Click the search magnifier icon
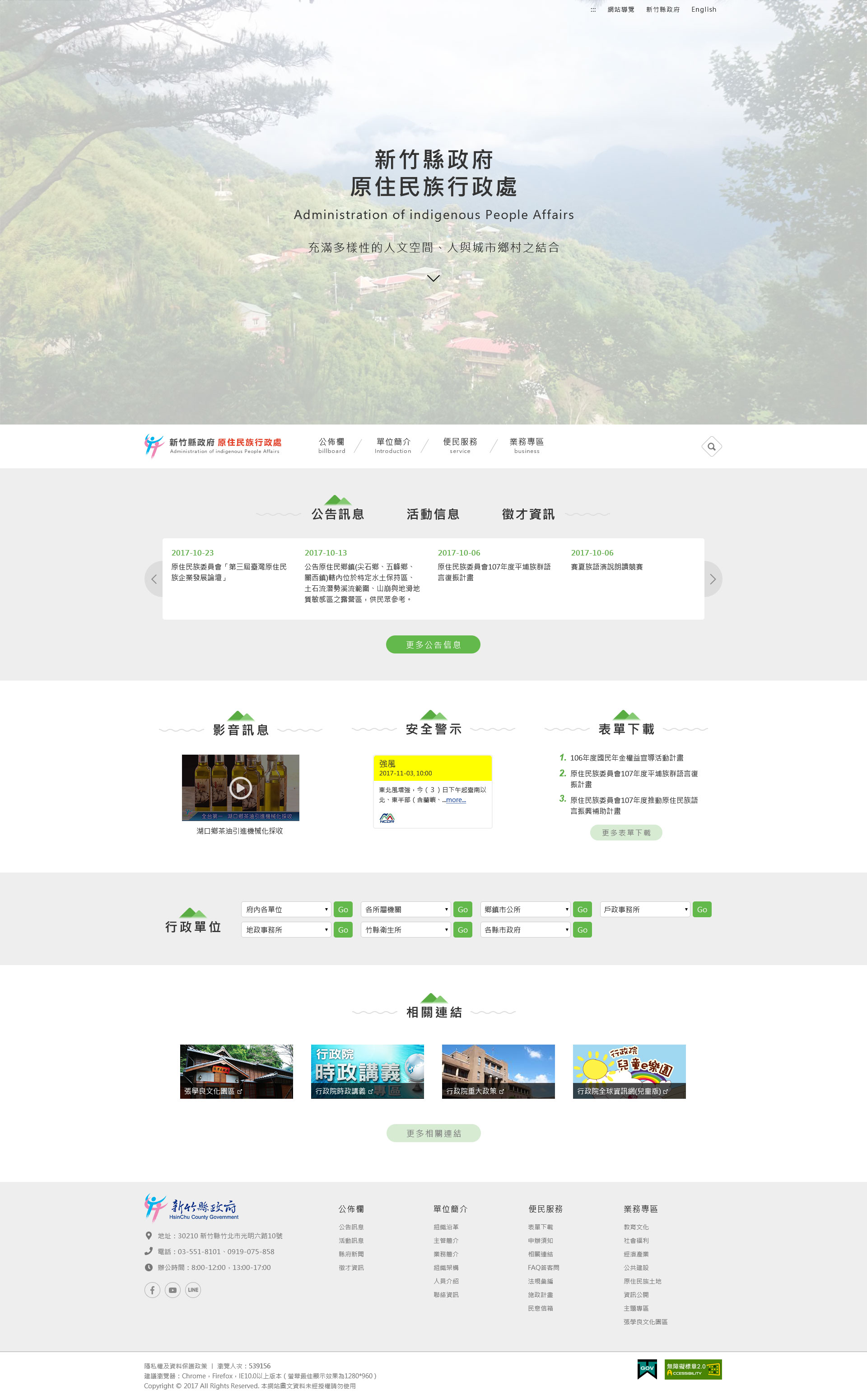 (x=711, y=447)
